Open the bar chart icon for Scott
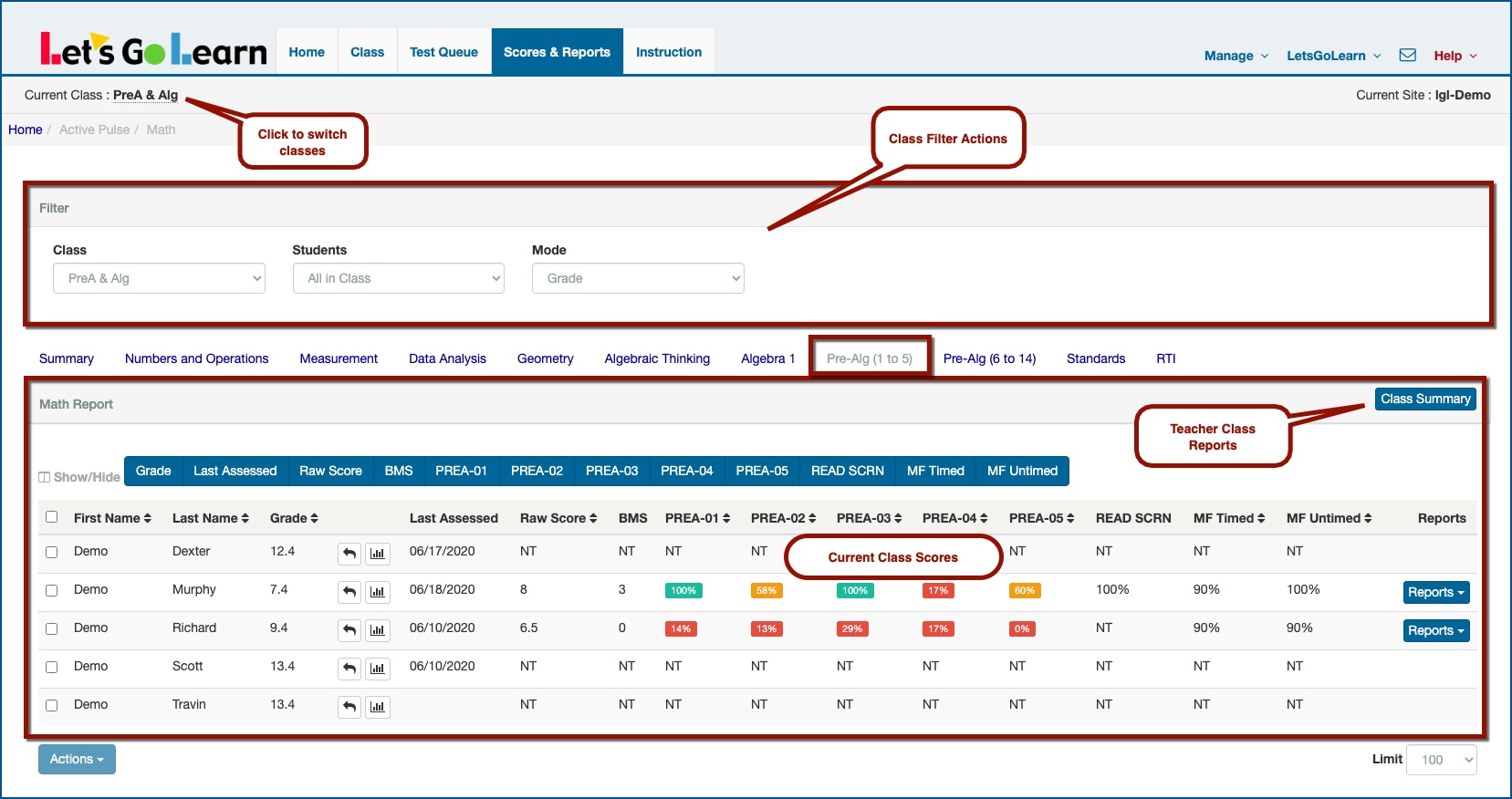Image resolution: width=1512 pixels, height=799 pixels. coord(378,669)
